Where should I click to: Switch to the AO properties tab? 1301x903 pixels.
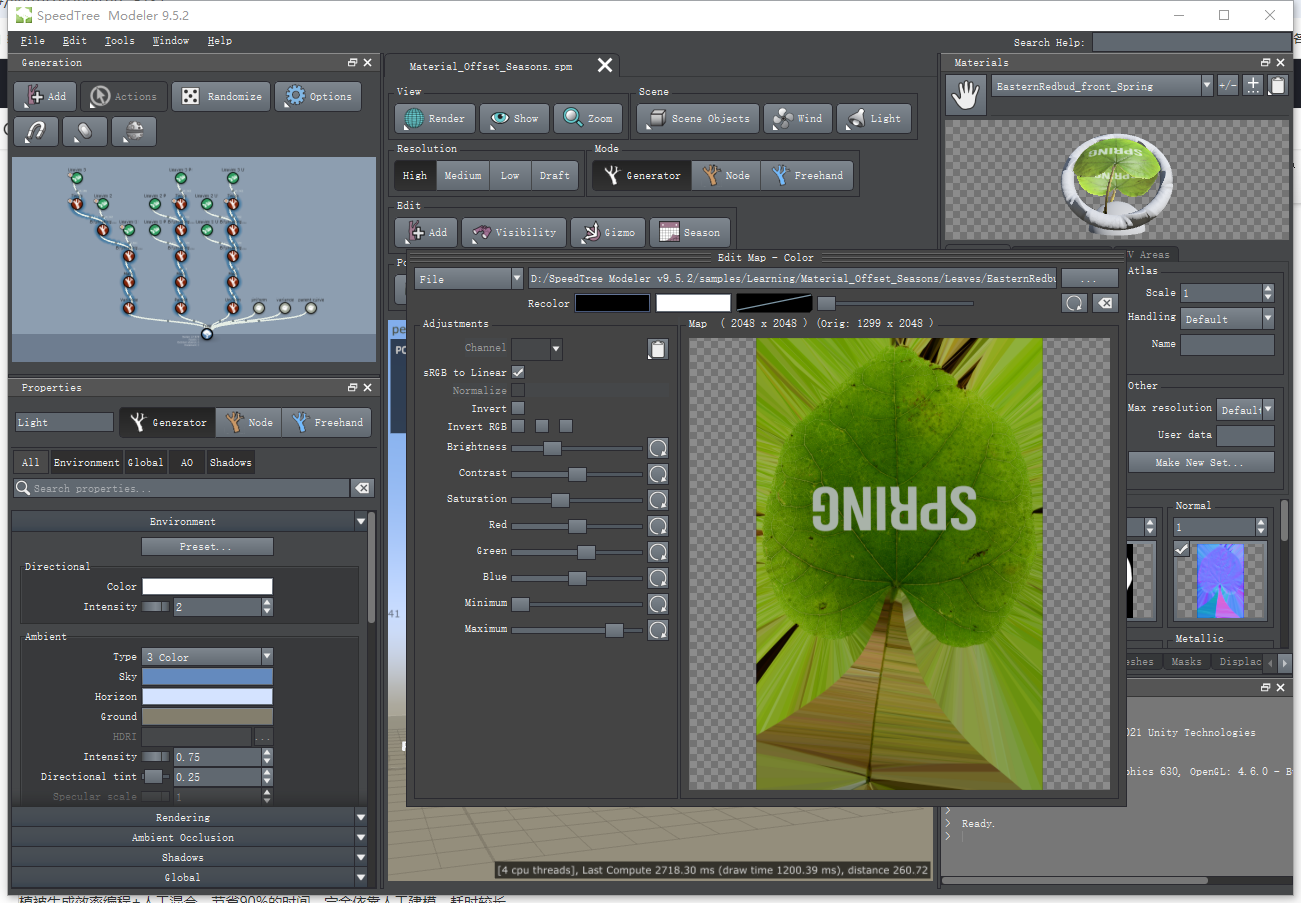187,462
